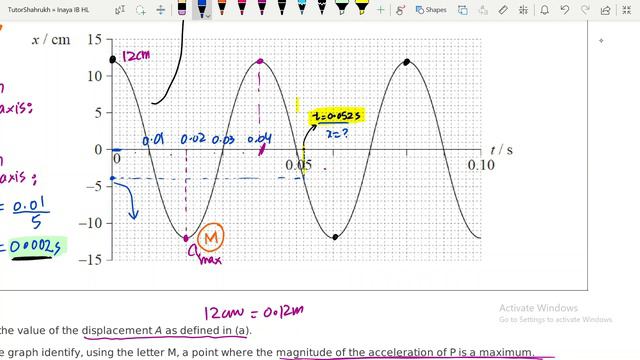Choose the Insert Space tool
The height and width of the screenshot is (360, 640).
(161, 10)
